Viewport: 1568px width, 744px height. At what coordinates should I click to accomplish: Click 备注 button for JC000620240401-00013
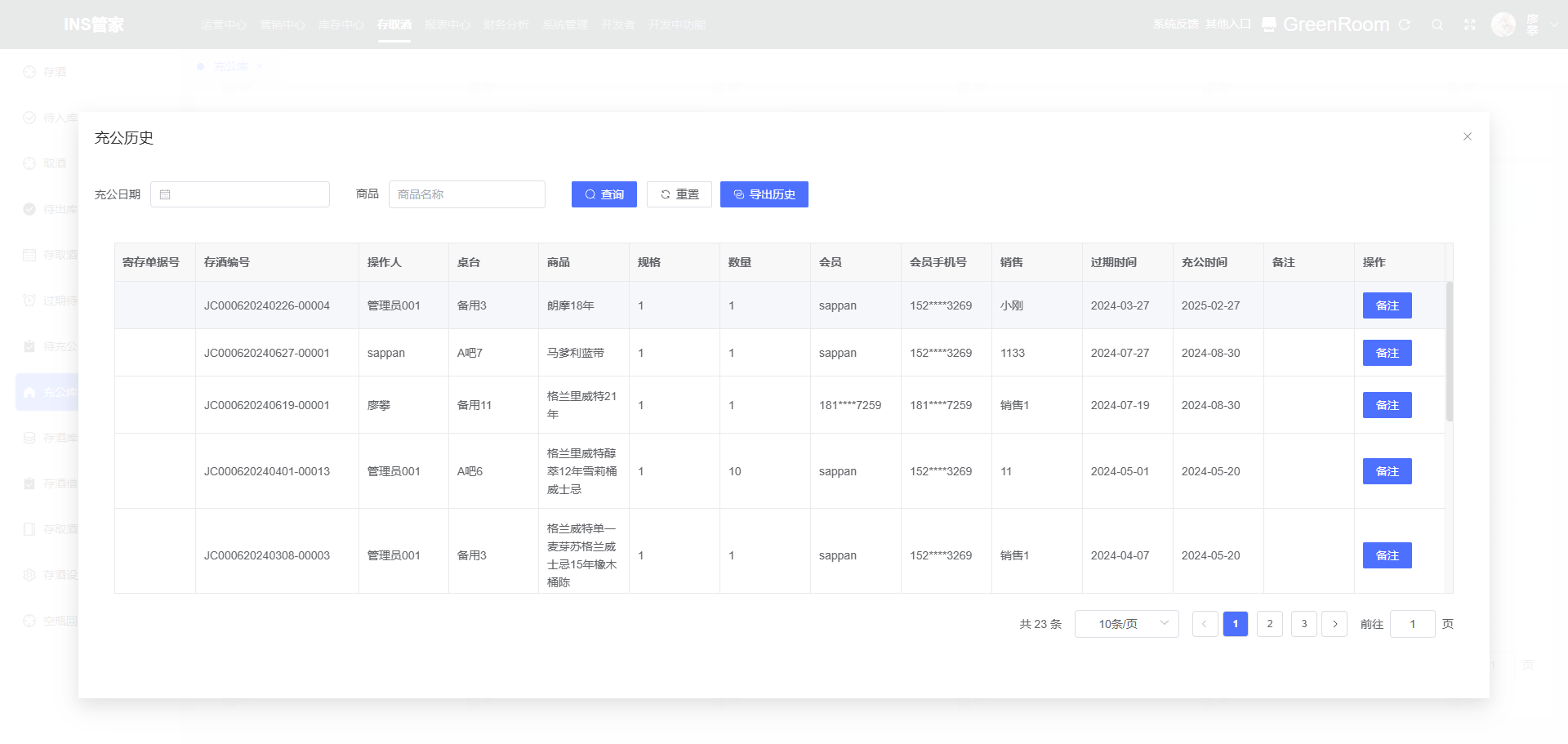pos(1388,471)
